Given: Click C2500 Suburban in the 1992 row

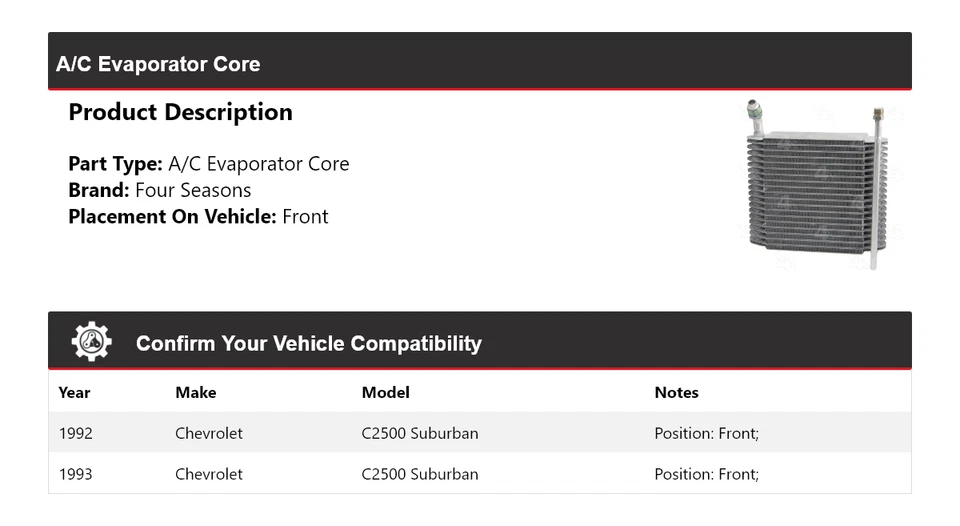Looking at the screenshot, I should 419,433.
